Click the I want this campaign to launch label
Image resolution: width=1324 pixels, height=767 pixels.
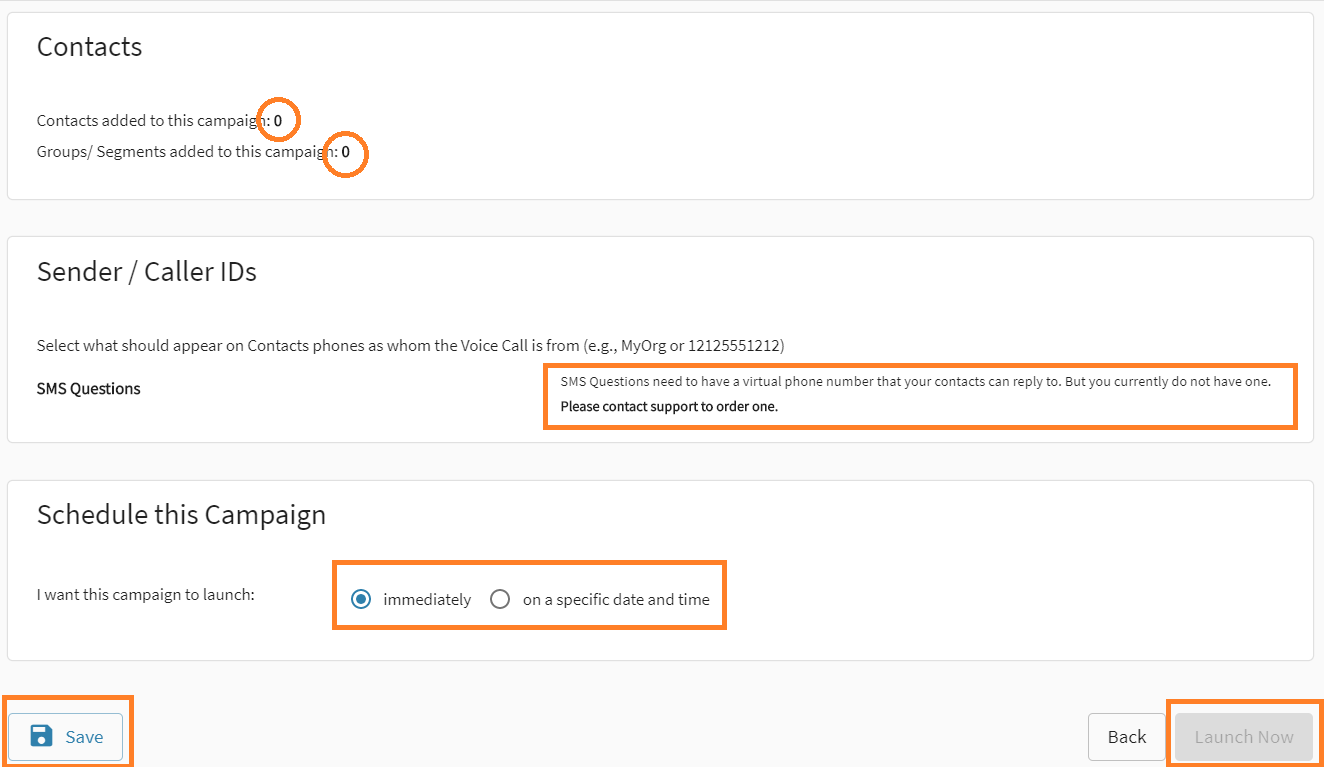(x=144, y=594)
